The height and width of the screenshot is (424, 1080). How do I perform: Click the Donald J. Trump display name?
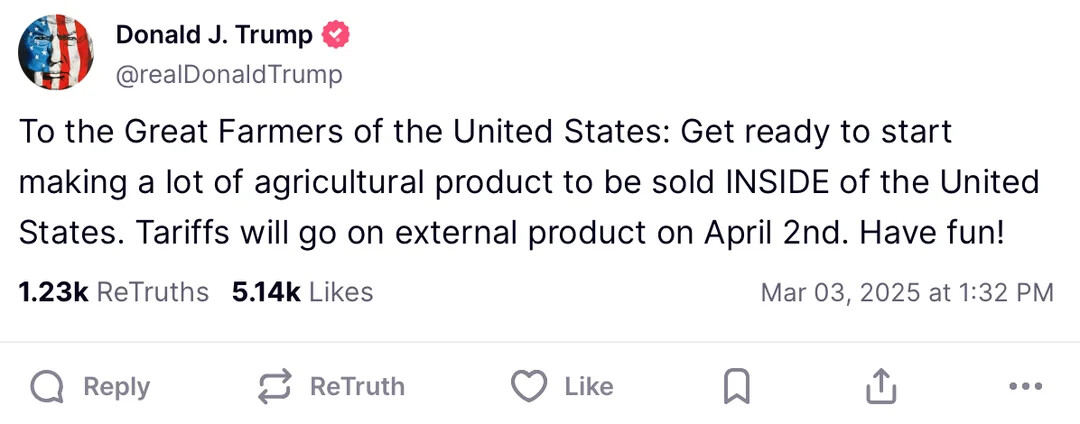(214, 34)
